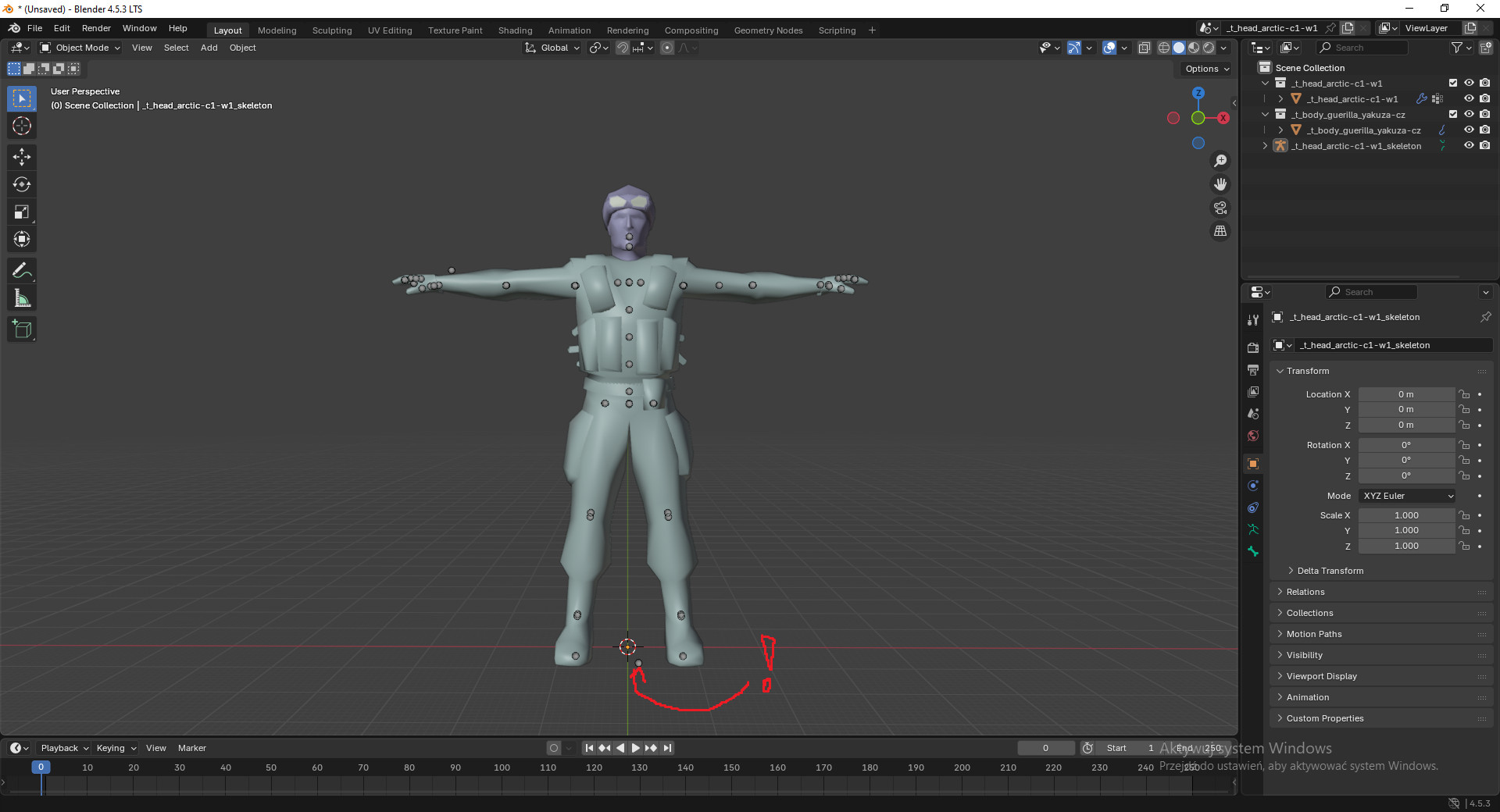Open the Rendering menu
This screenshot has width=1500, height=812.
(627, 30)
